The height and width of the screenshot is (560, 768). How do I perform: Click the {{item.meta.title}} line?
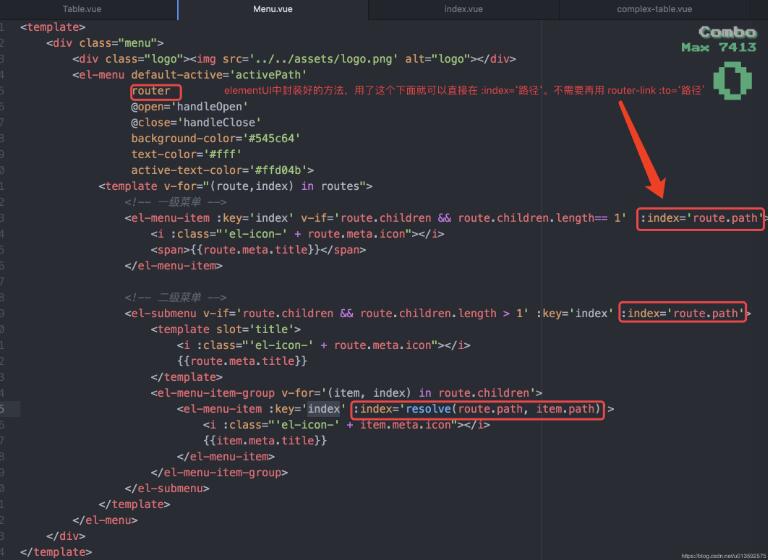(x=265, y=440)
